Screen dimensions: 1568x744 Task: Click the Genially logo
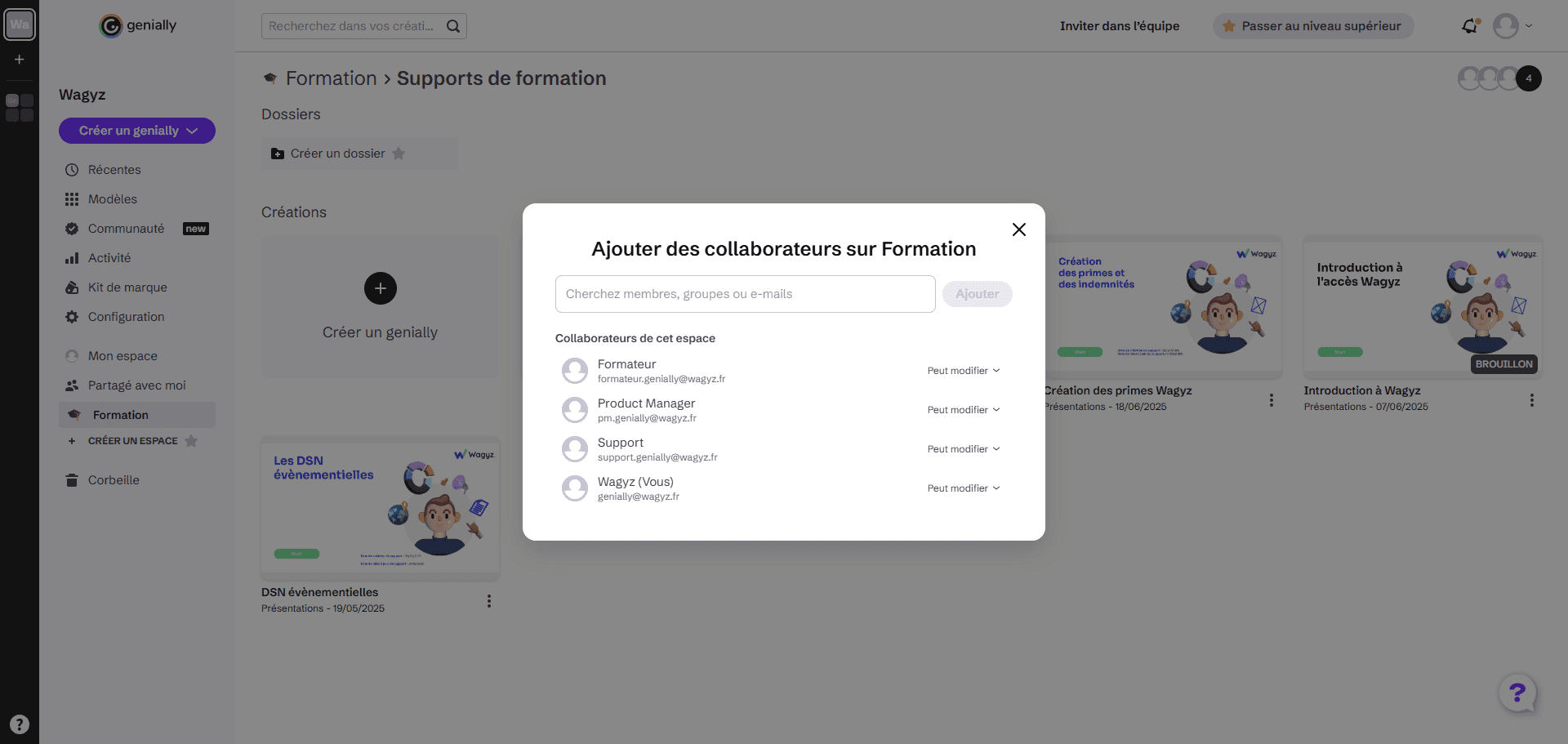point(138,26)
